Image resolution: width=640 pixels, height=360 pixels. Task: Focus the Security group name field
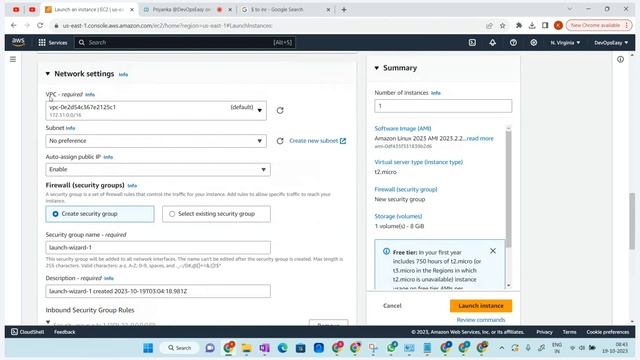click(158, 248)
